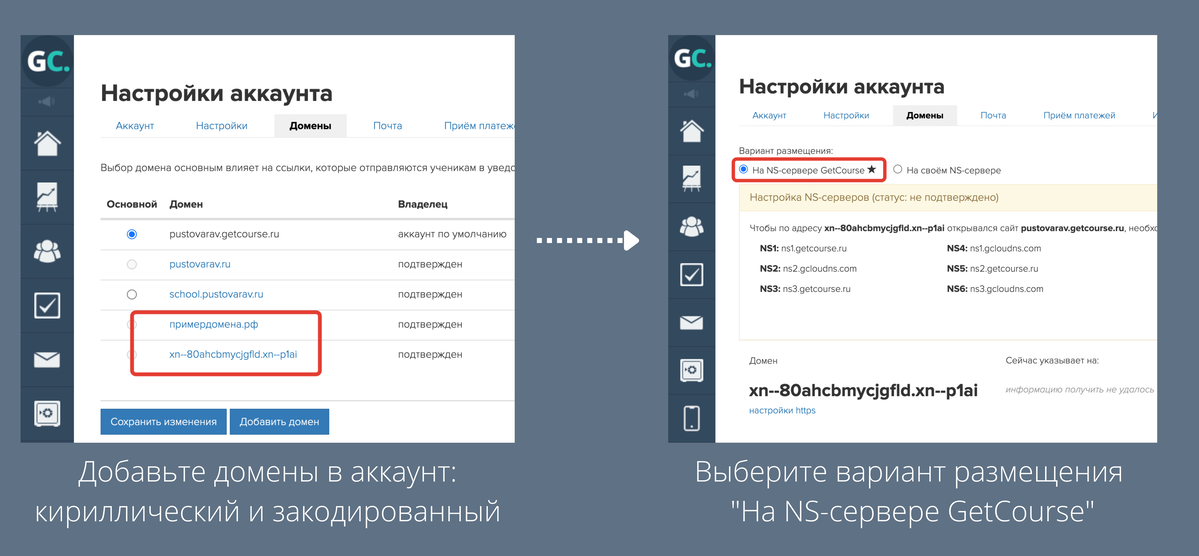Switch to Настройки tab in left screenshot
Image resolution: width=1199 pixels, height=556 pixels.
221,125
